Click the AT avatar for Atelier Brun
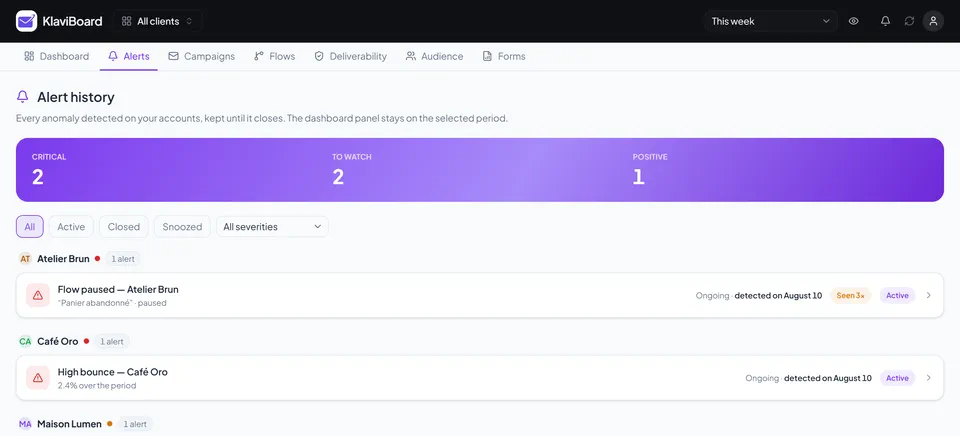960x436 pixels. coord(25,259)
